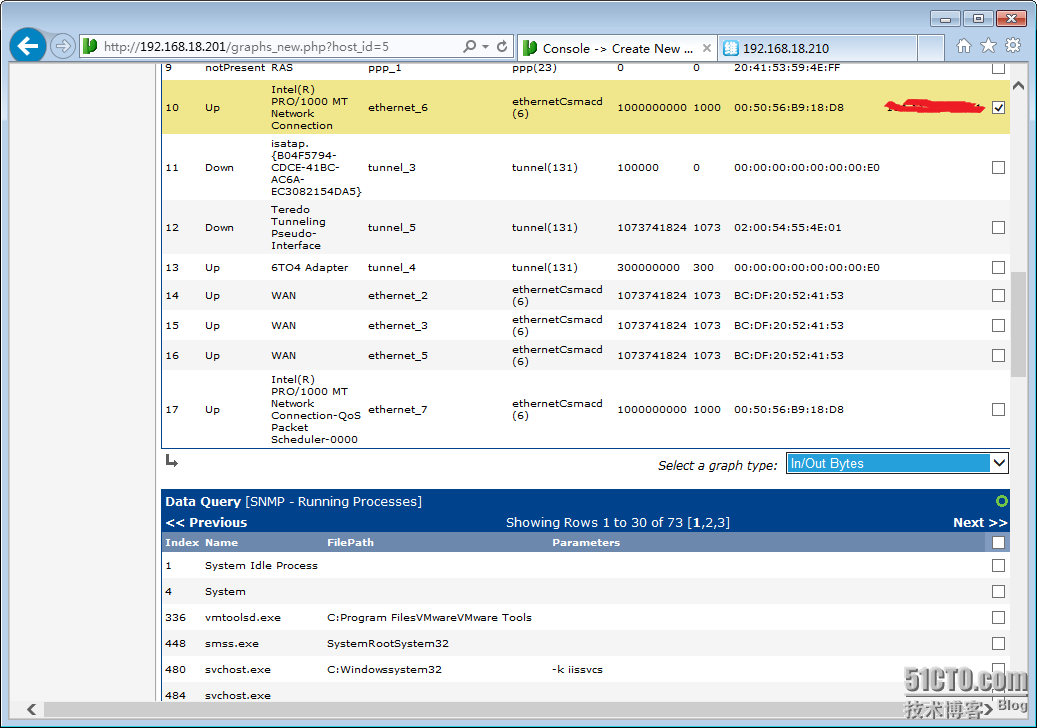This screenshot has height=728, width=1037.
Task: Open page 2 of process rows
Action: [708, 522]
